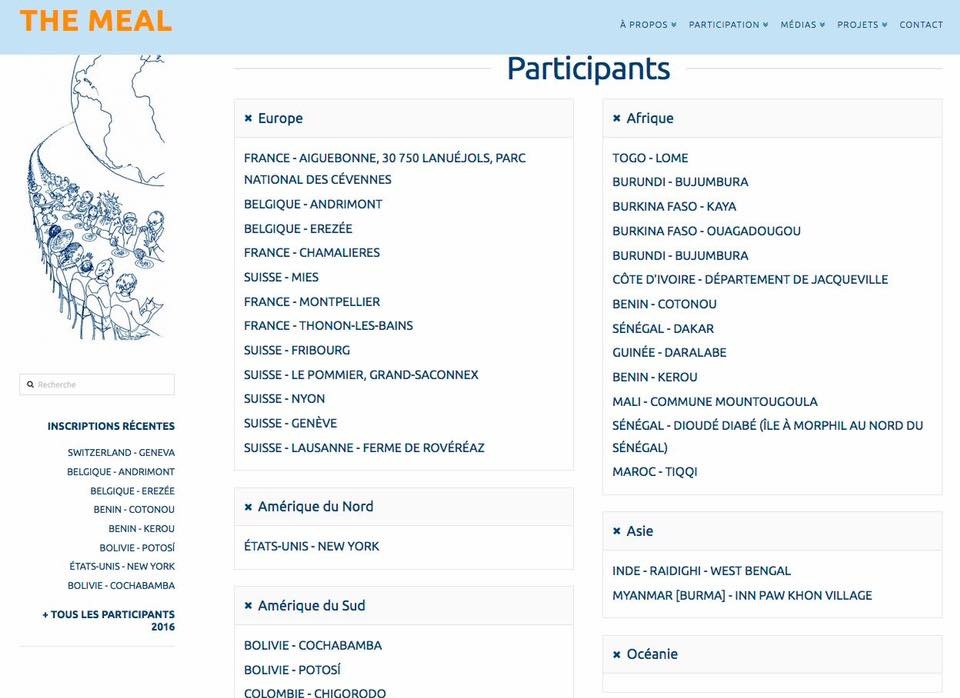Open Europe list entry Belgique - Erezée
This screenshot has height=698, width=960.
tap(298, 228)
